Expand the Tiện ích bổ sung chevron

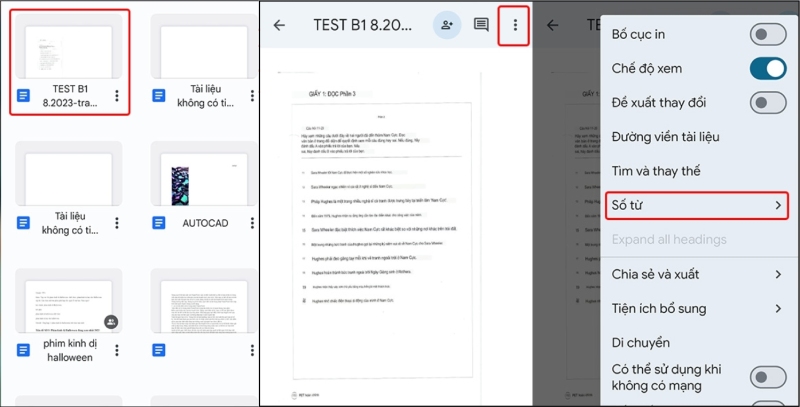point(778,309)
